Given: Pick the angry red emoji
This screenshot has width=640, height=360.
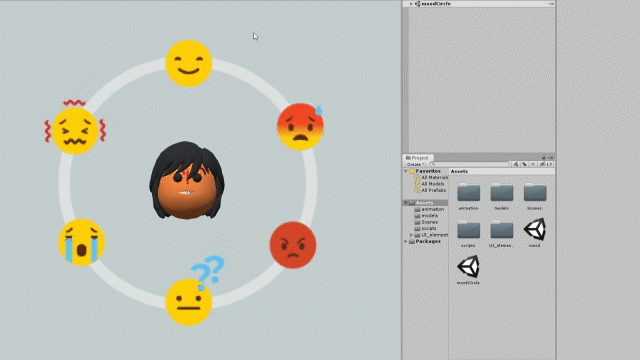Looking at the screenshot, I should [x=293, y=245].
